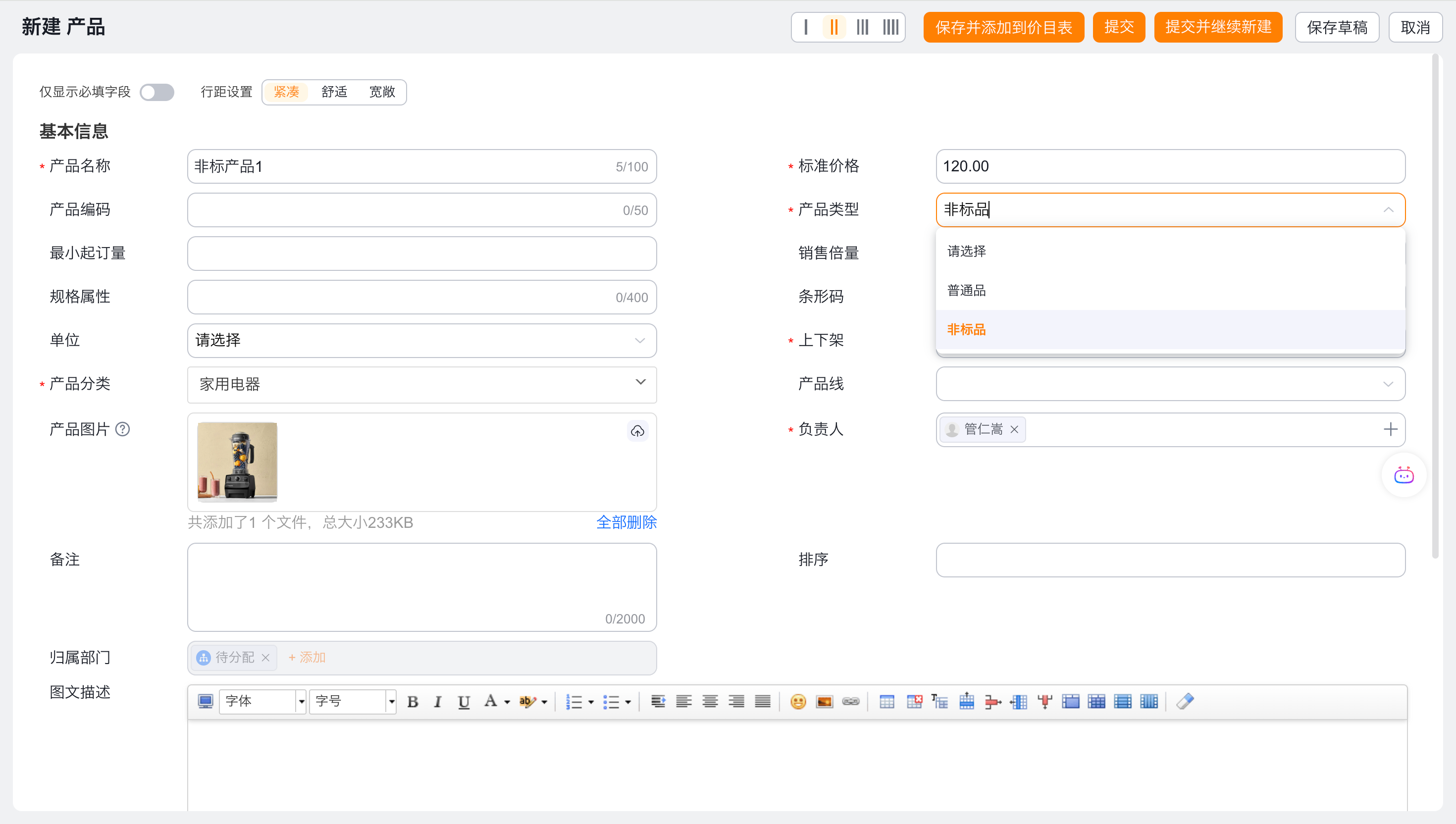Switch to single-column layout
The image size is (1456, 824).
coord(806,27)
